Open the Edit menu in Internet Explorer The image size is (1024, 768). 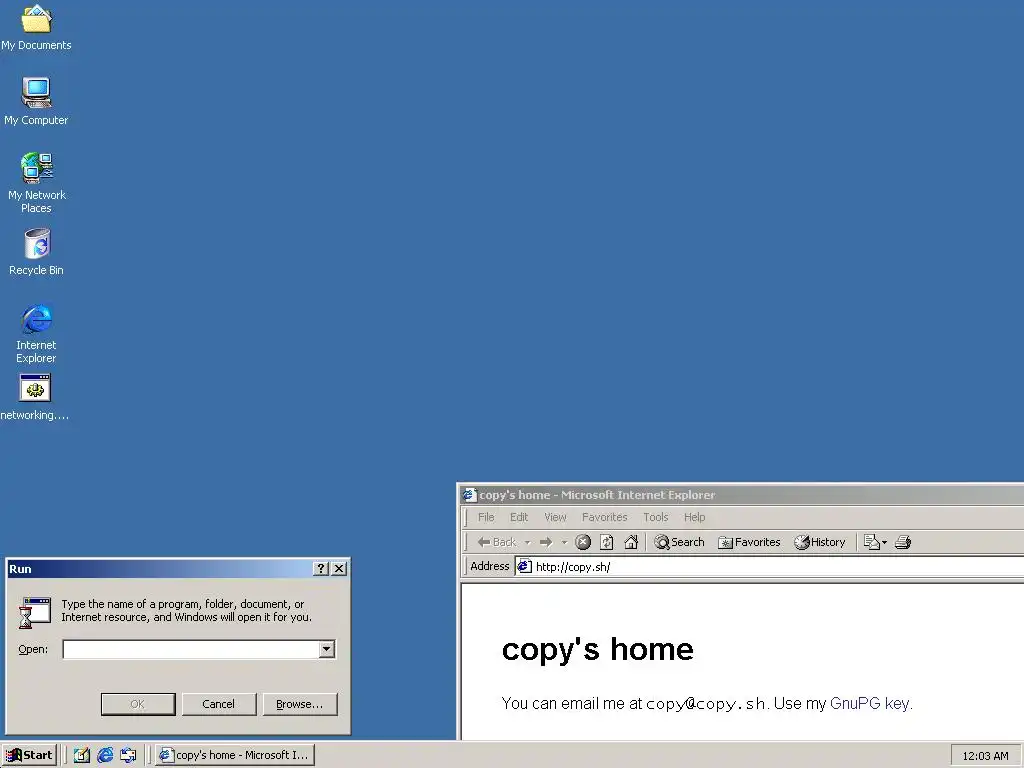(519, 517)
